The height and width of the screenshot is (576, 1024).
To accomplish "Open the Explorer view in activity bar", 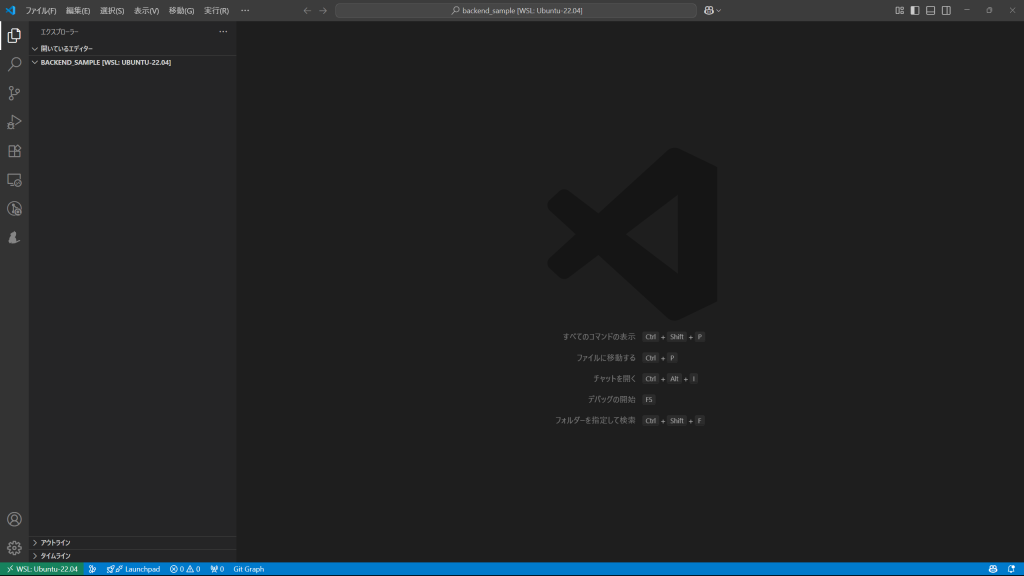I will tap(14, 35).
